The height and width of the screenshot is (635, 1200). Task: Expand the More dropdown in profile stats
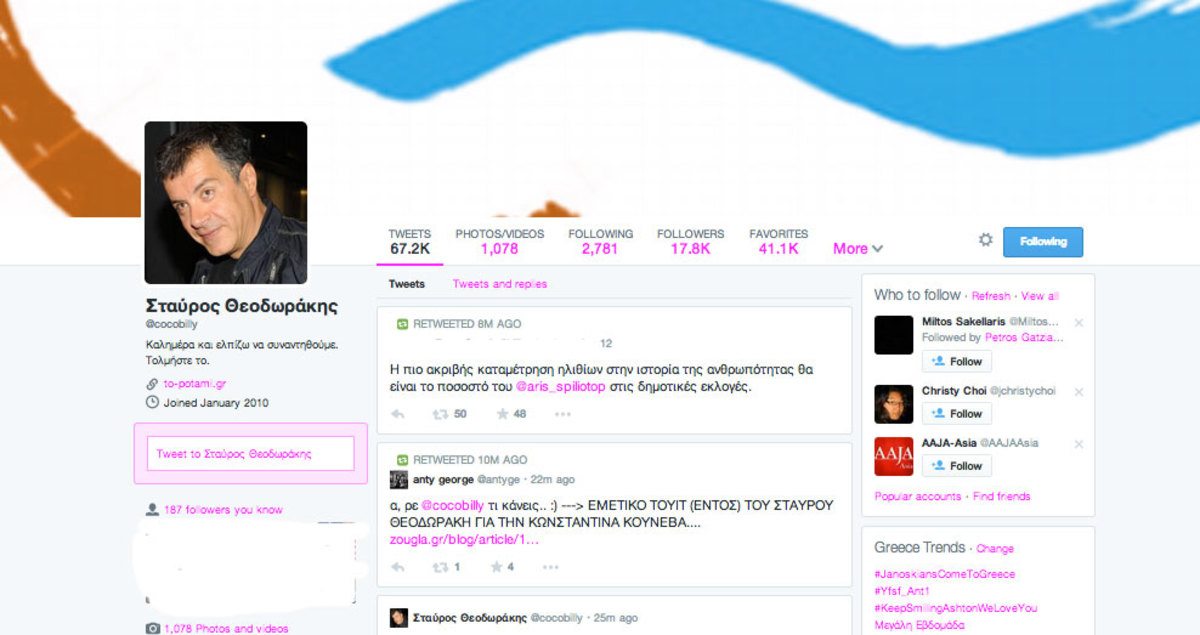point(858,249)
